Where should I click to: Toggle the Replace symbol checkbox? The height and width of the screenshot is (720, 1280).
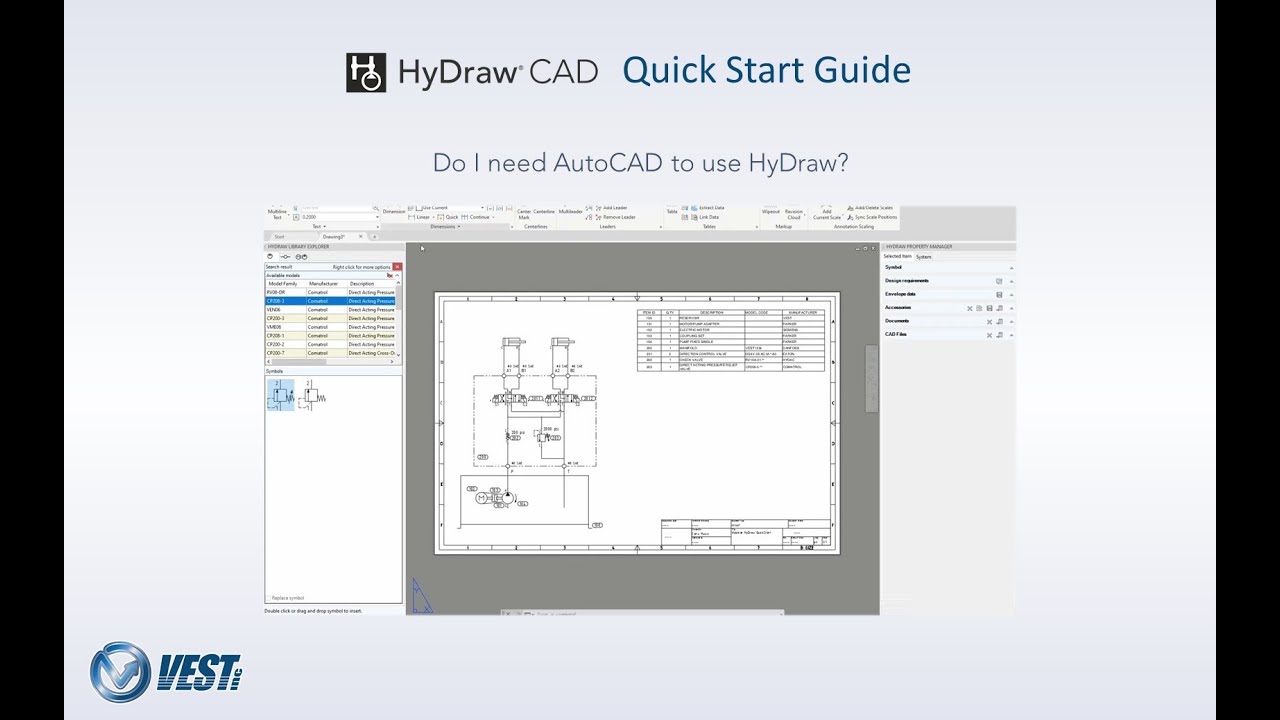(x=268, y=598)
